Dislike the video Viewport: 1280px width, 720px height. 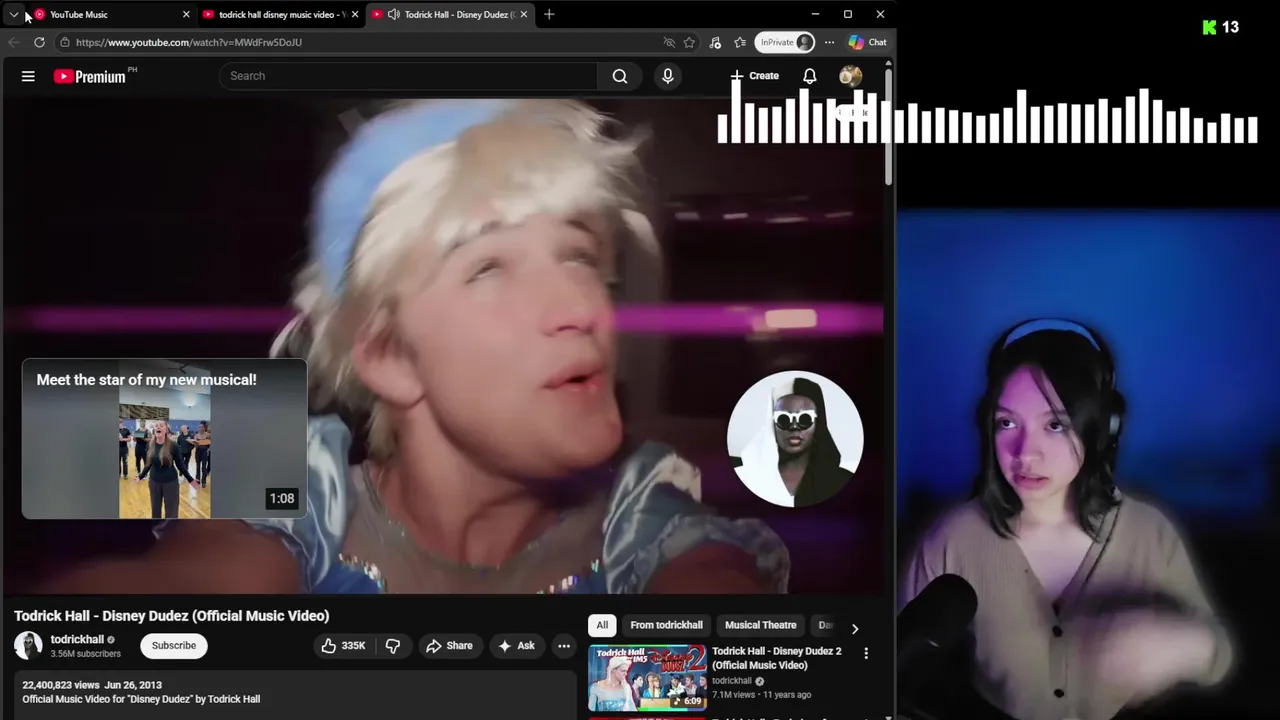393,646
